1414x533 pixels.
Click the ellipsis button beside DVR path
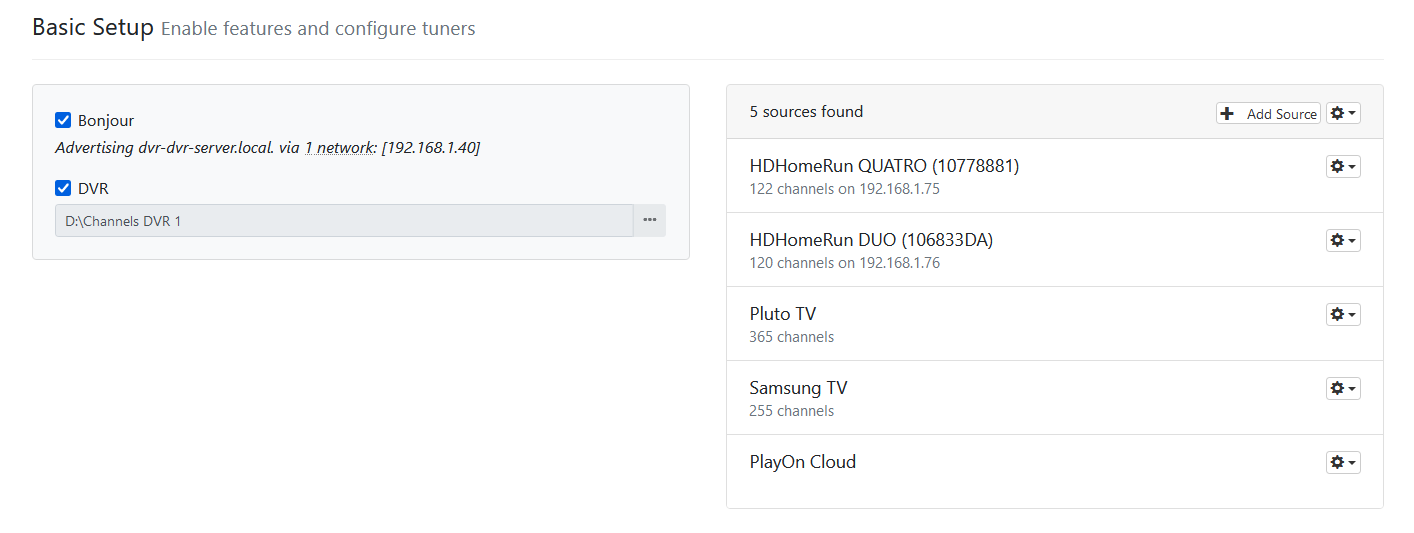pos(649,220)
